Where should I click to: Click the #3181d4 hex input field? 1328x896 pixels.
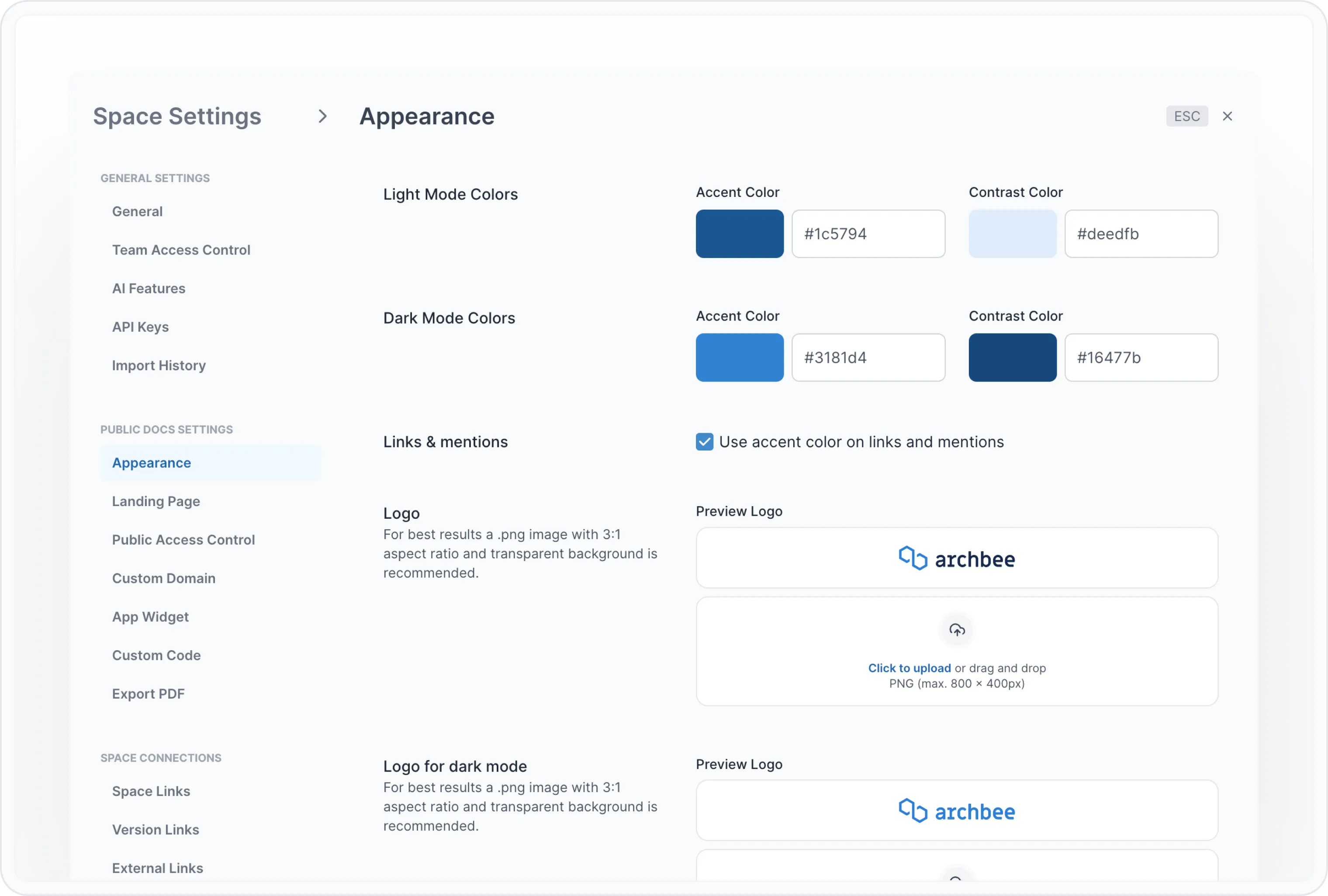tap(868, 358)
